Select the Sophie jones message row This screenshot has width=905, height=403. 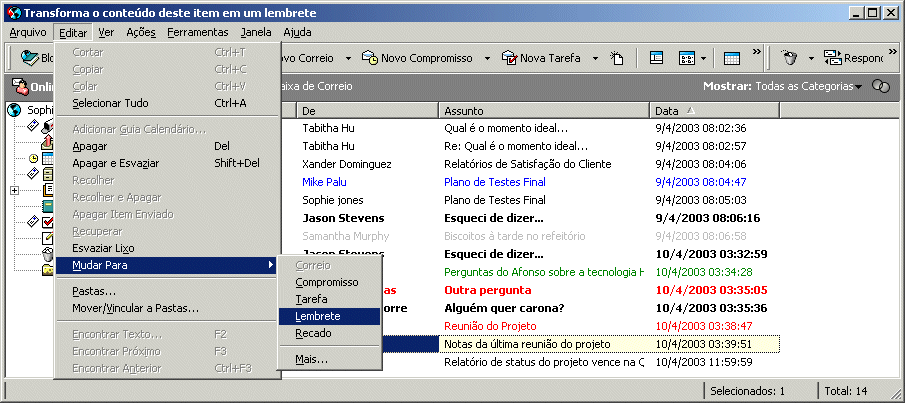coord(531,200)
